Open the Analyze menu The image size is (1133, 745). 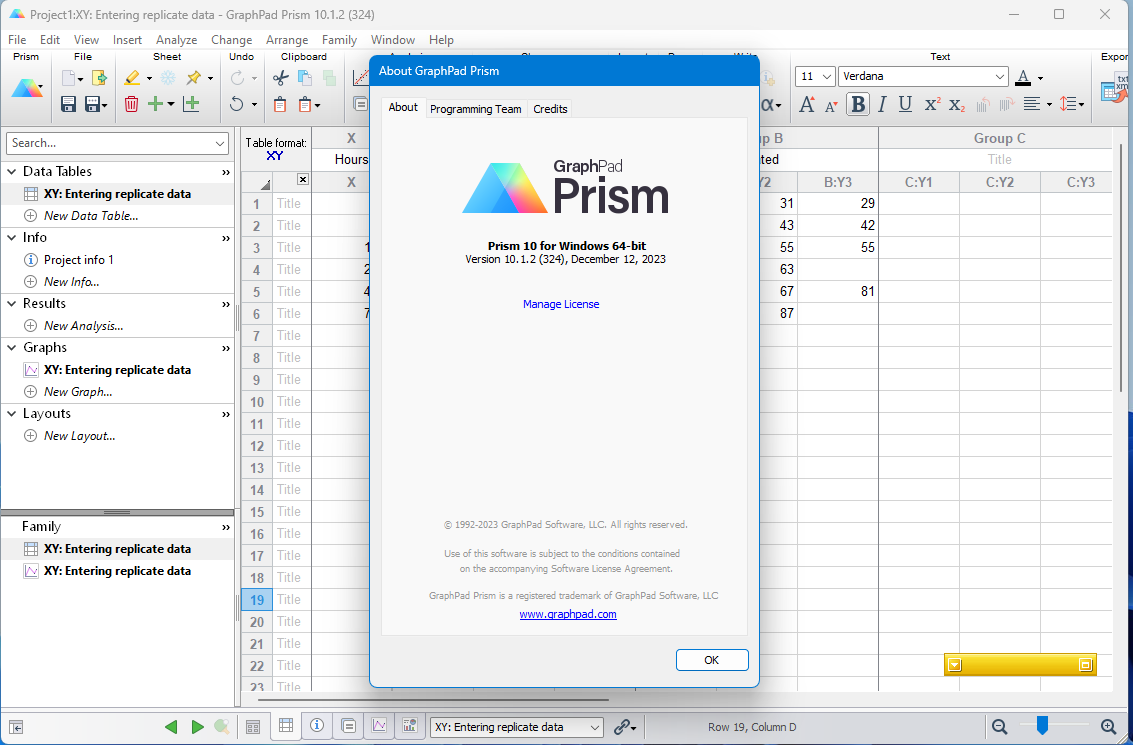pos(176,39)
